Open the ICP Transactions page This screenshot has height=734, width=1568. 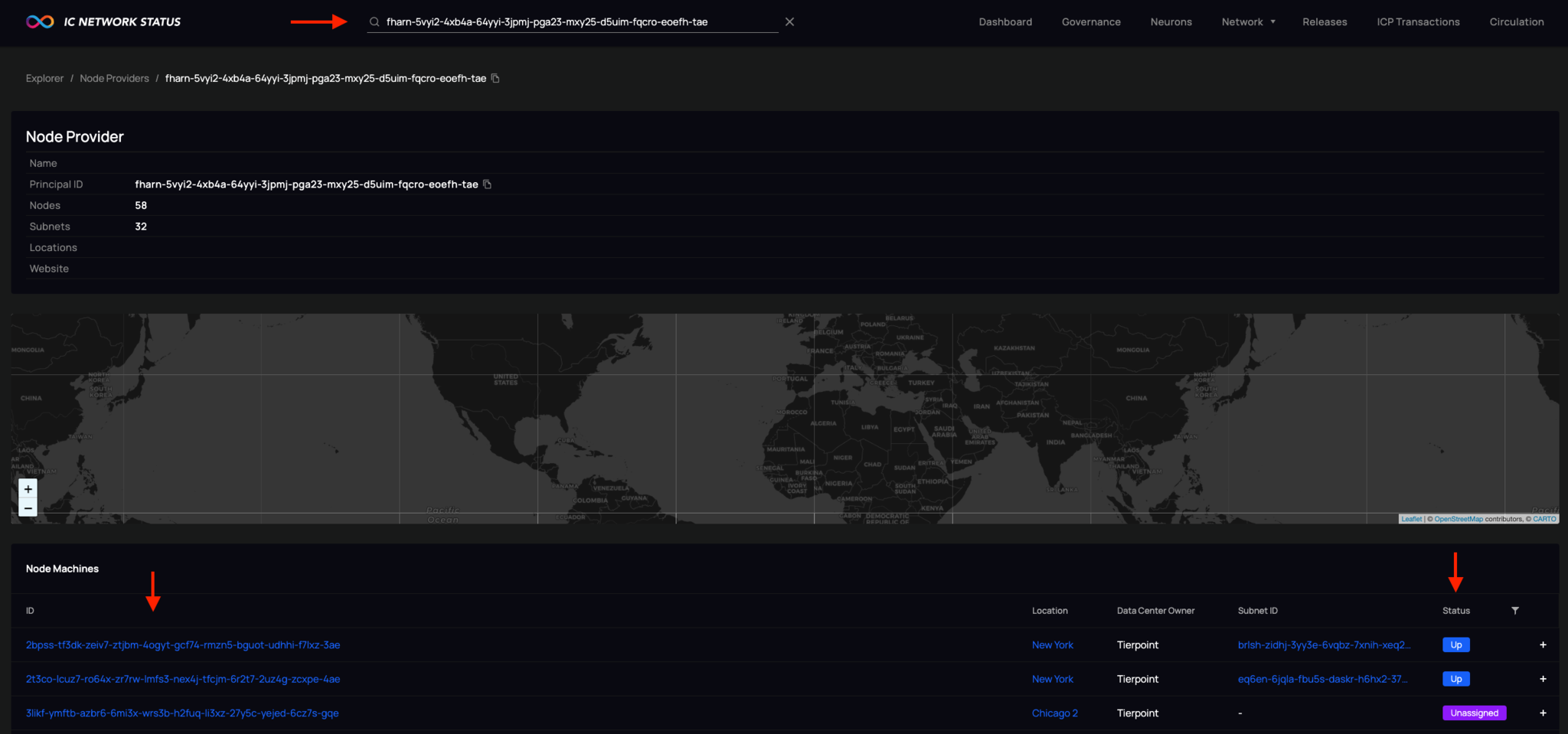(x=1418, y=22)
